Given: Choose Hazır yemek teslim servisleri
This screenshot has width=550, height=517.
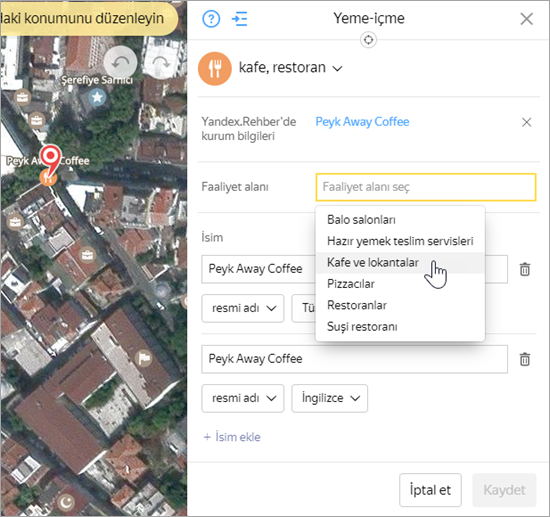Looking at the screenshot, I should pyautogui.click(x=400, y=241).
